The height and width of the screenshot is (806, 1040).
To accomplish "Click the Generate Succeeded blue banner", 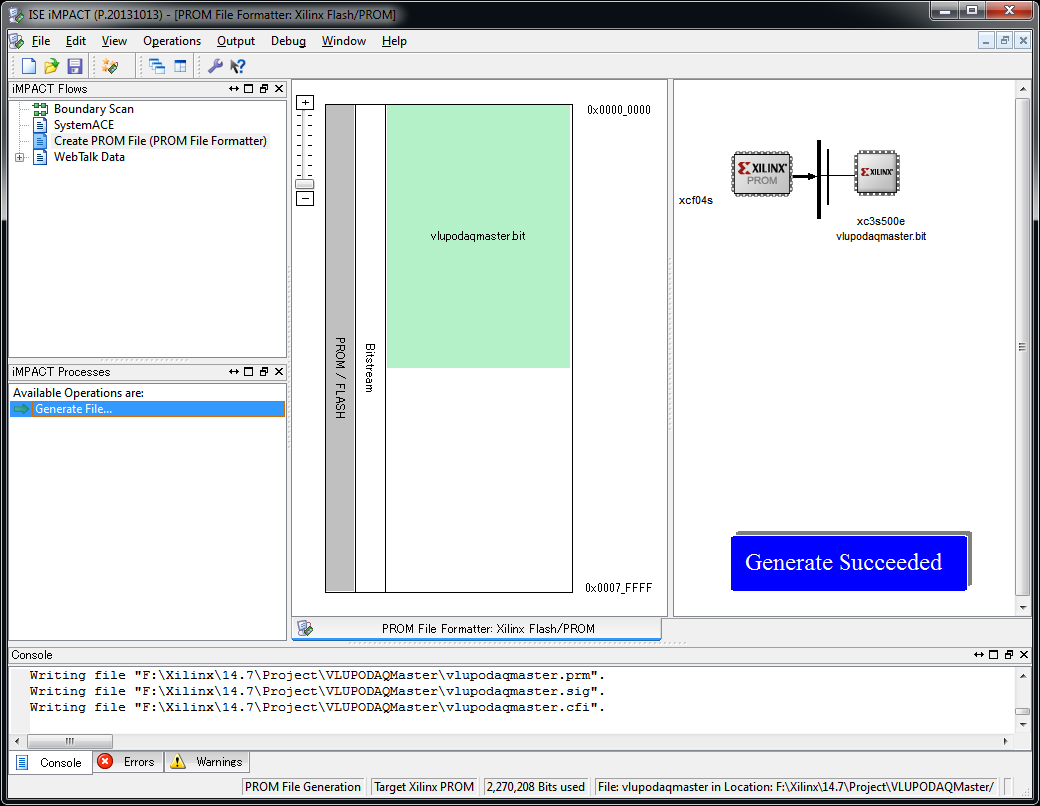I will [849, 563].
